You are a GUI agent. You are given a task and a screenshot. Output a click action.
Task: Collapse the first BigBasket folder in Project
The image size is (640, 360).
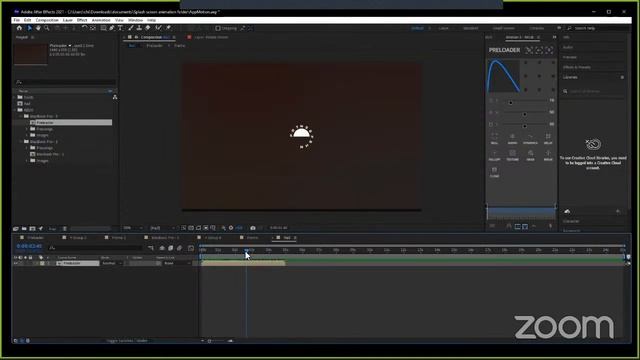coord(21,116)
